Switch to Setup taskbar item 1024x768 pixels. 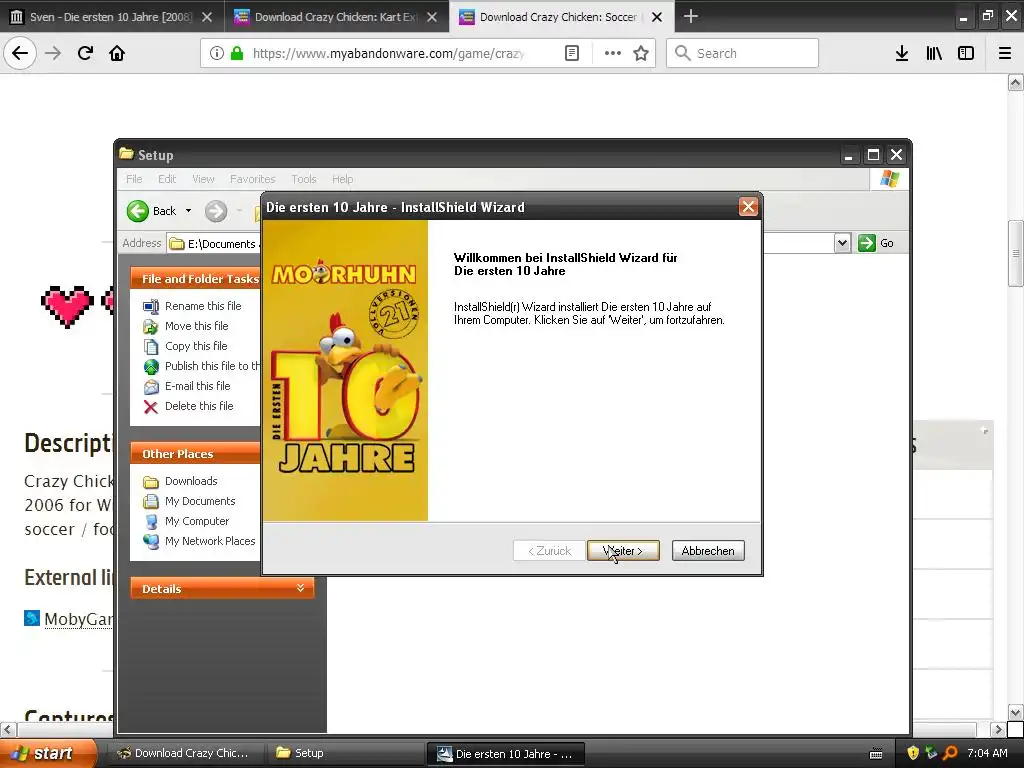coord(345,753)
